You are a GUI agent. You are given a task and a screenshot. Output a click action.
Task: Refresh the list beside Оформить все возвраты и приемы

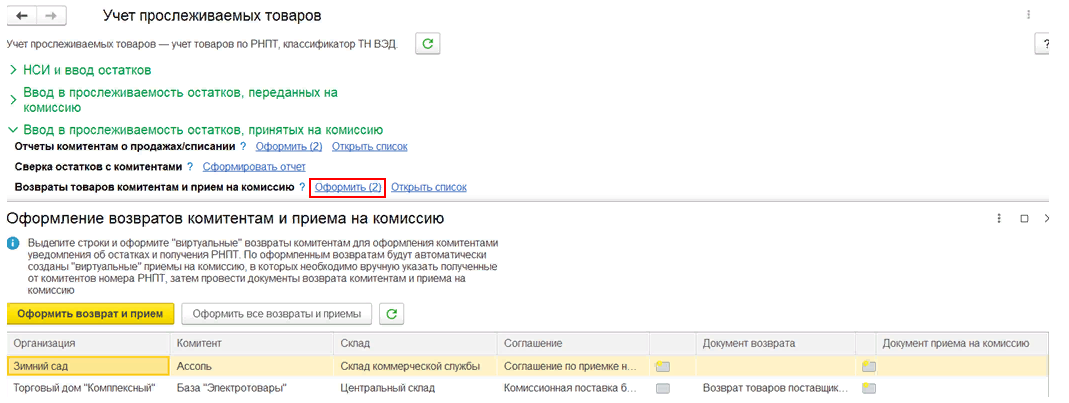tap(392, 314)
